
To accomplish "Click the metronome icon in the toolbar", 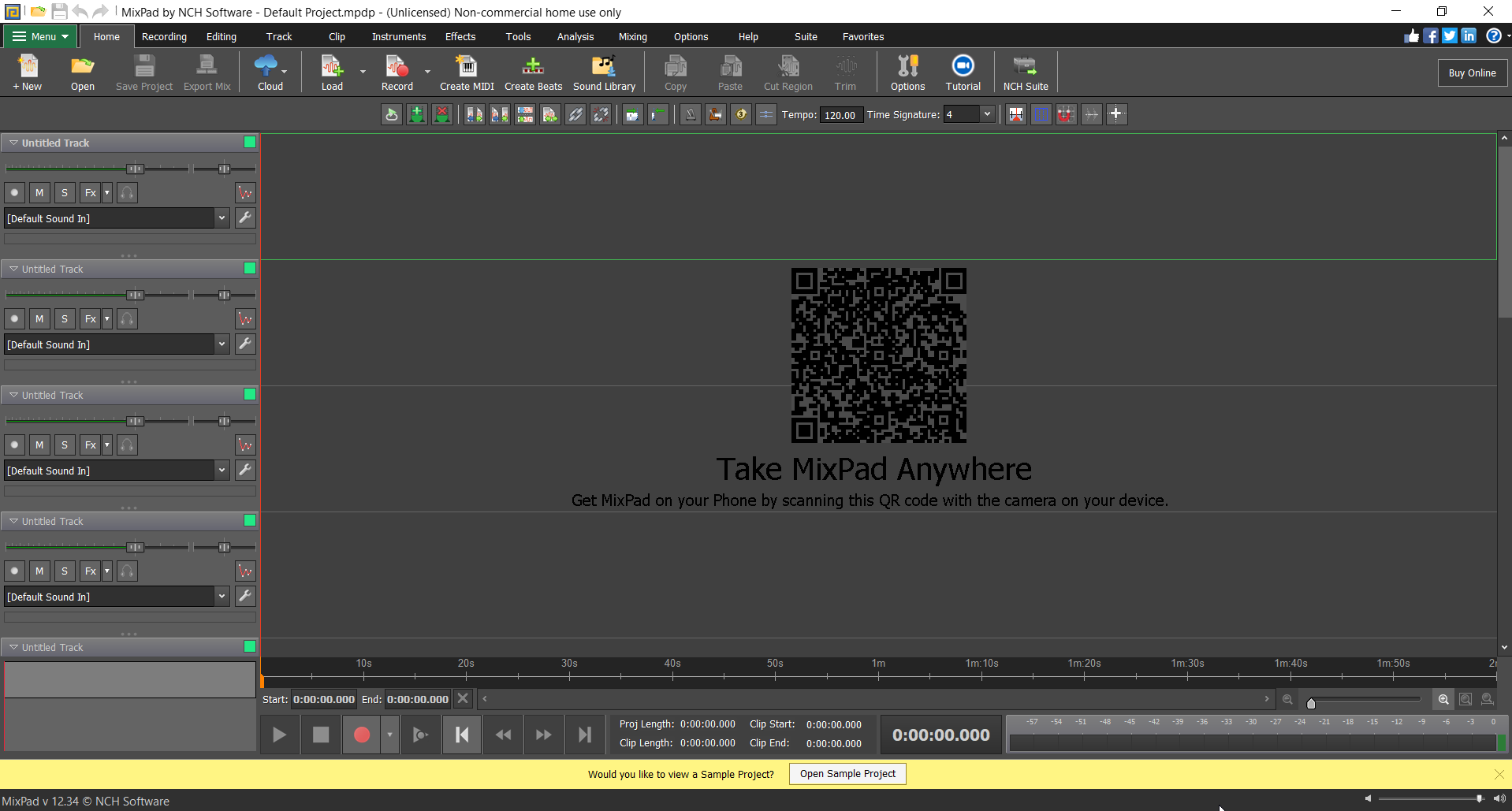I will (x=690, y=114).
